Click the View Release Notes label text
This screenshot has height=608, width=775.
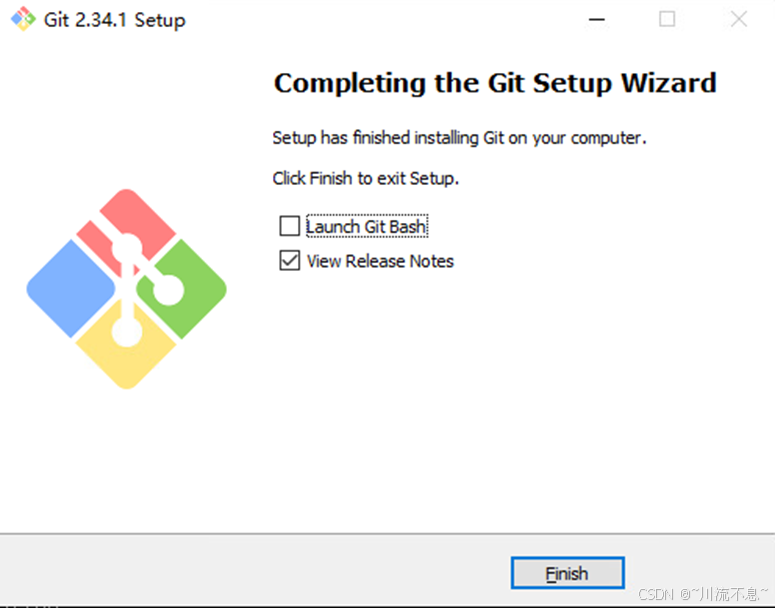380,261
